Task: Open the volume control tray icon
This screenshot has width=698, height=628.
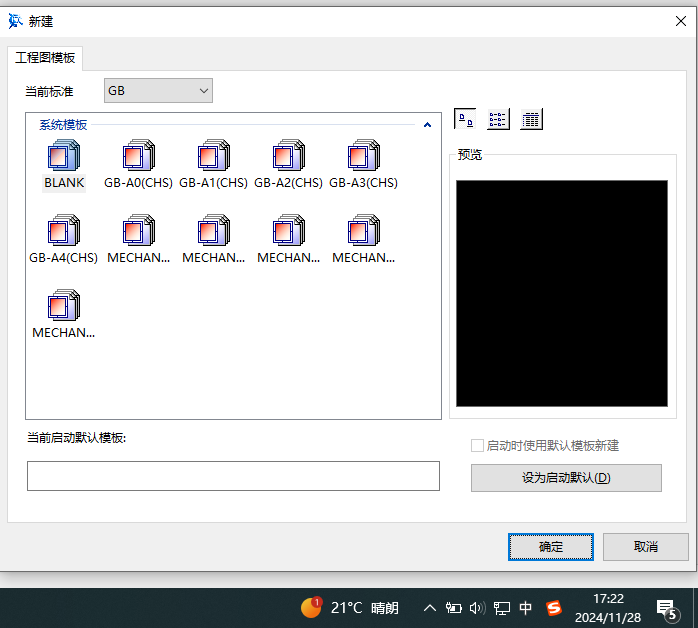Action: [x=478, y=608]
